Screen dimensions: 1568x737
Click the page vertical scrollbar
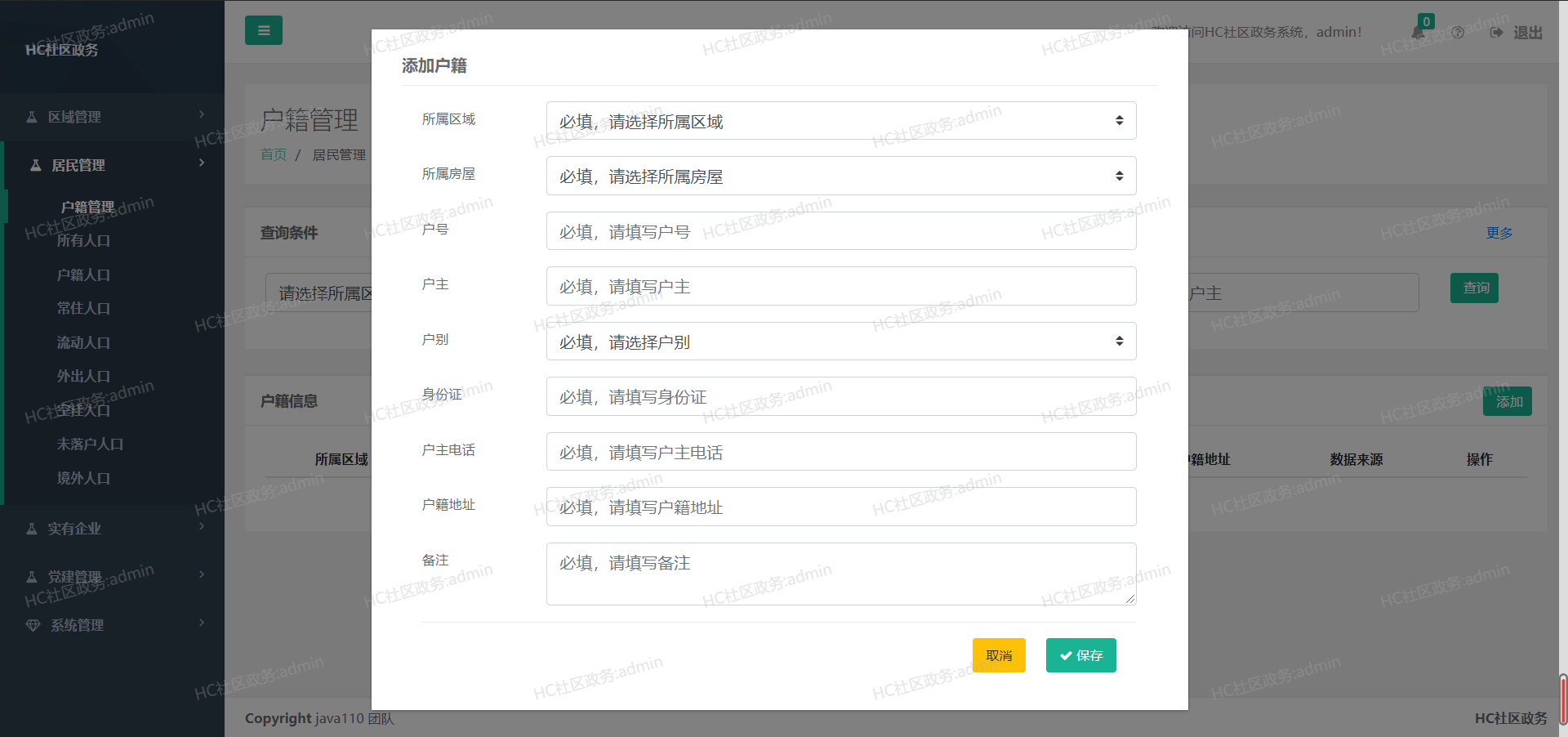pyautogui.click(x=1563, y=699)
